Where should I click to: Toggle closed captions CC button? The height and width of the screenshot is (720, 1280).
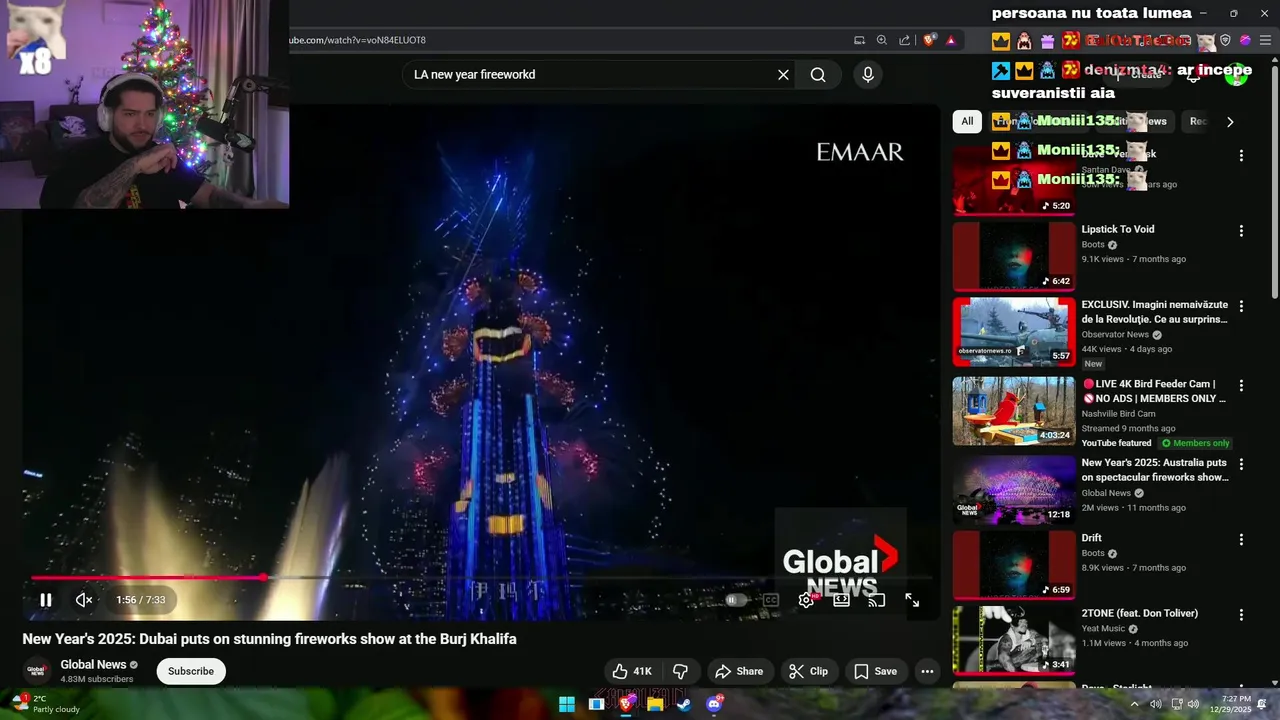click(x=771, y=600)
